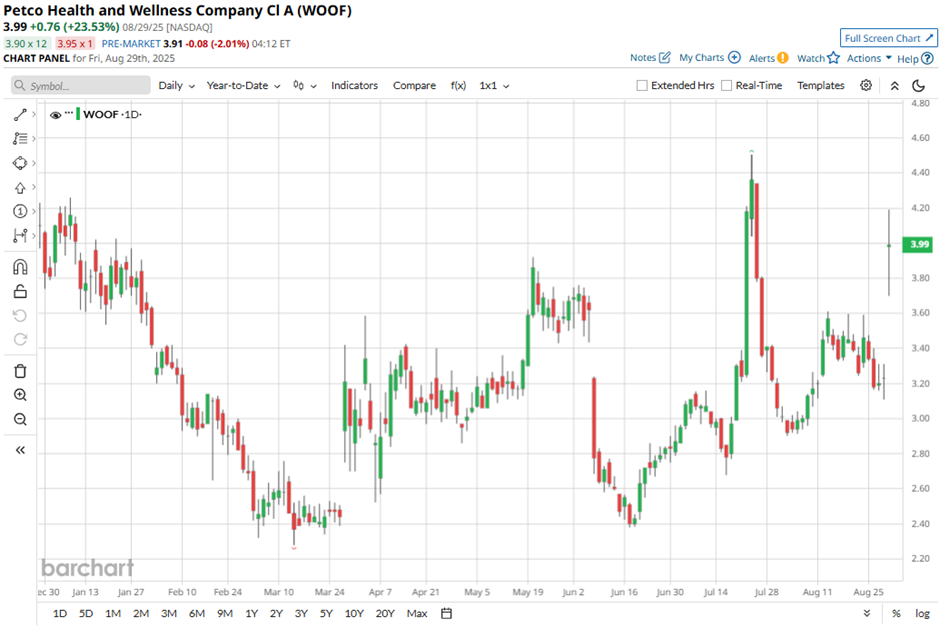Toggle the magnet snap mode

pos(20,267)
